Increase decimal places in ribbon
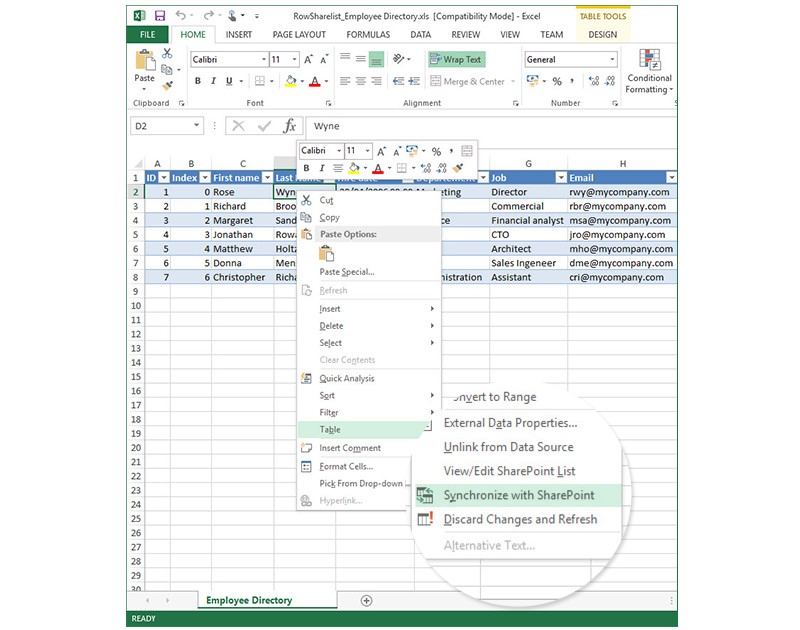Viewport: 800px width, 630px height. coord(594,81)
